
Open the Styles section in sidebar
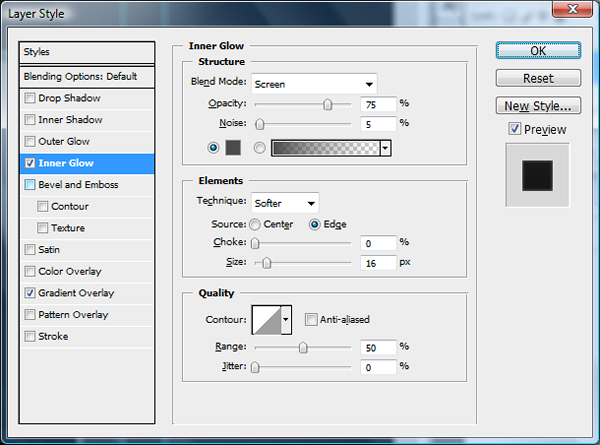tap(88, 52)
